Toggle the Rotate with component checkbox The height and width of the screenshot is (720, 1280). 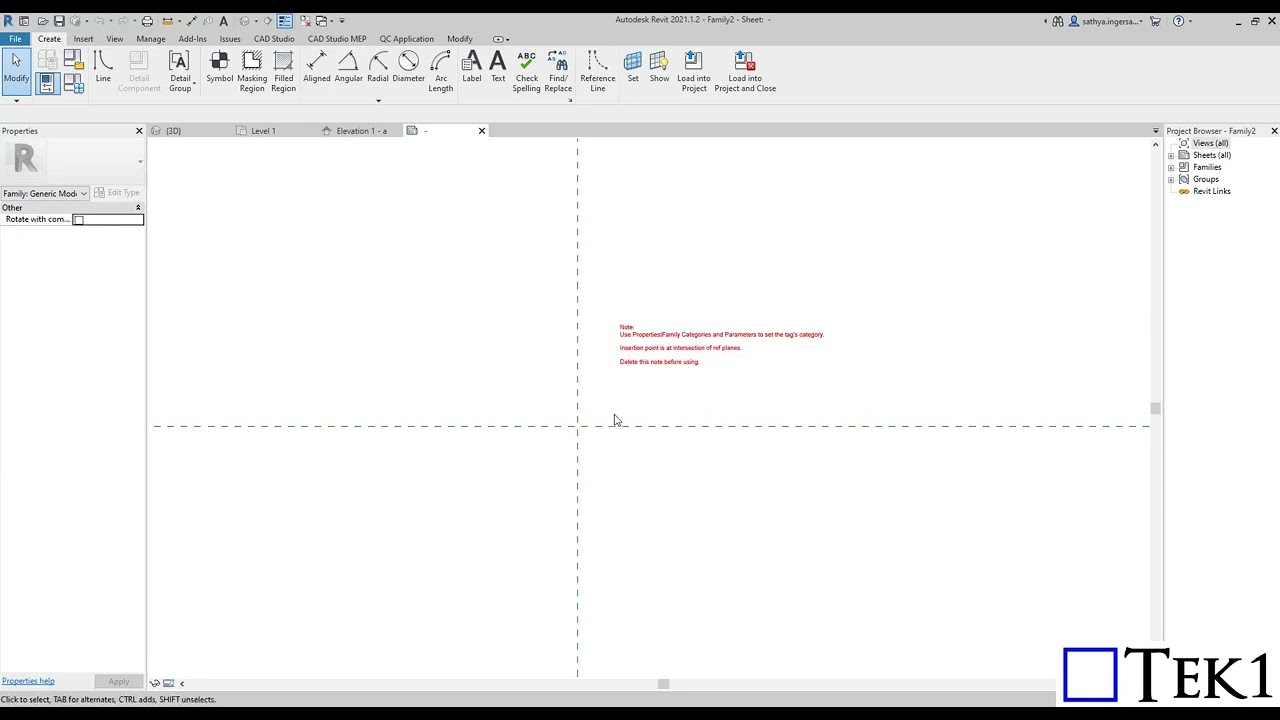pyautogui.click(x=78, y=220)
